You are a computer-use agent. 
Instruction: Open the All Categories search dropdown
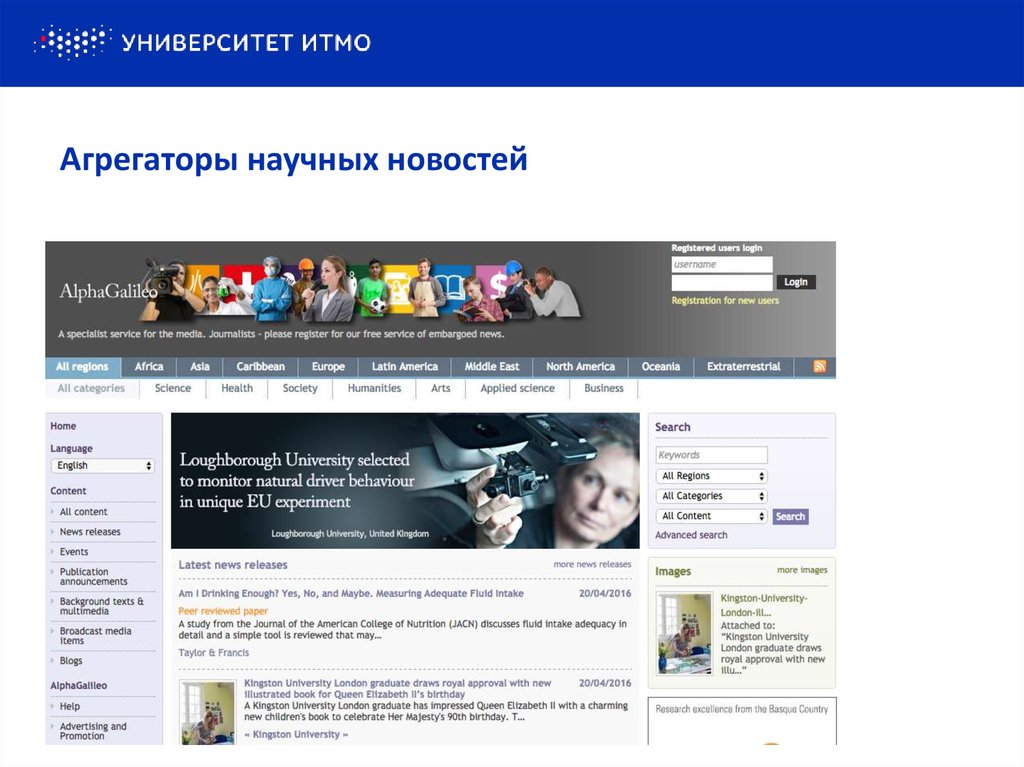click(x=711, y=495)
